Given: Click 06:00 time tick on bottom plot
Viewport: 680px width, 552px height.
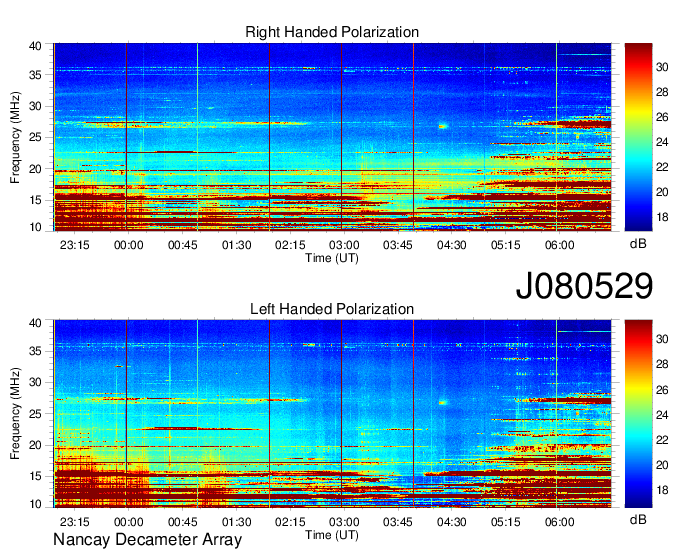Looking at the screenshot, I should tap(559, 522).
